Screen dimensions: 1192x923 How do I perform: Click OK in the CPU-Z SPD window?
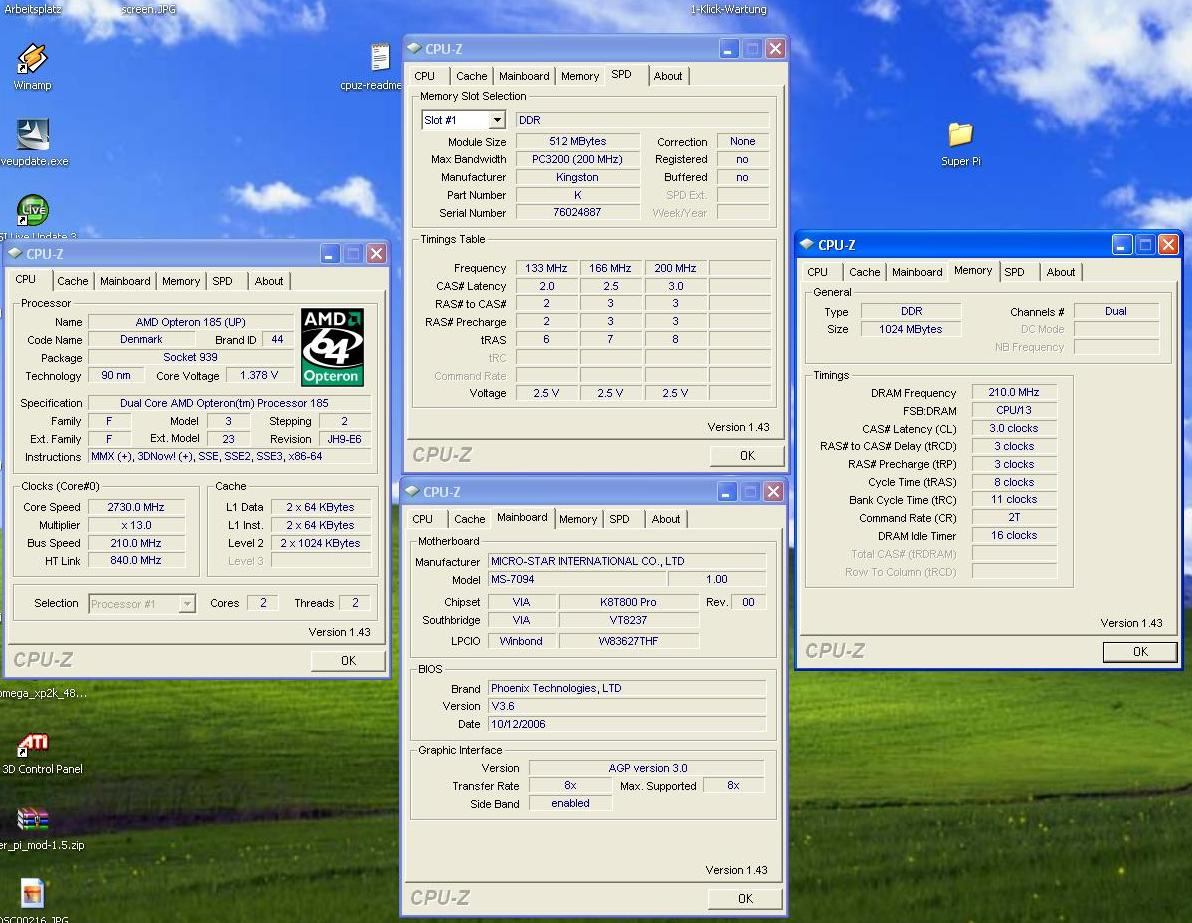coord(747,455)
